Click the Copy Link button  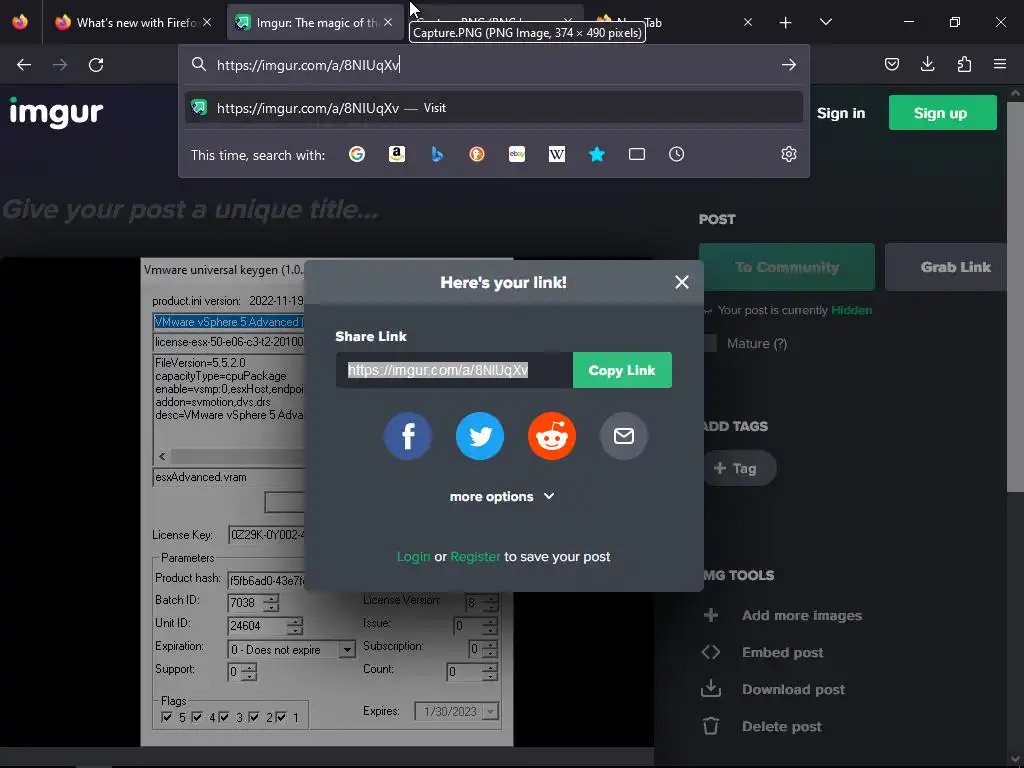coord(622,370)
